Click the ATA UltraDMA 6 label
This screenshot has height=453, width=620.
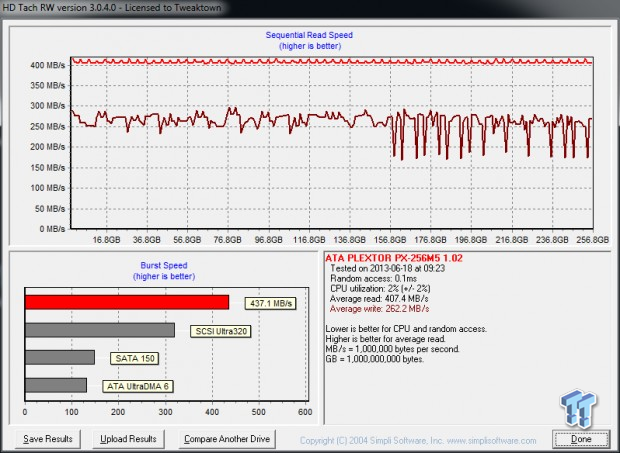pos(138,386)
